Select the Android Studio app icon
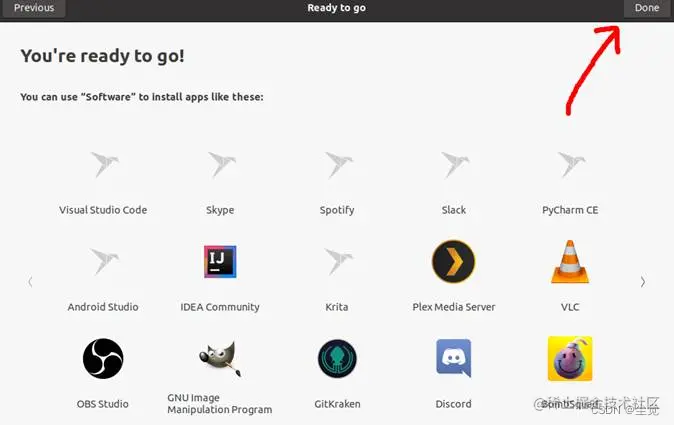The image size is (674, 425). click(104, 261)
